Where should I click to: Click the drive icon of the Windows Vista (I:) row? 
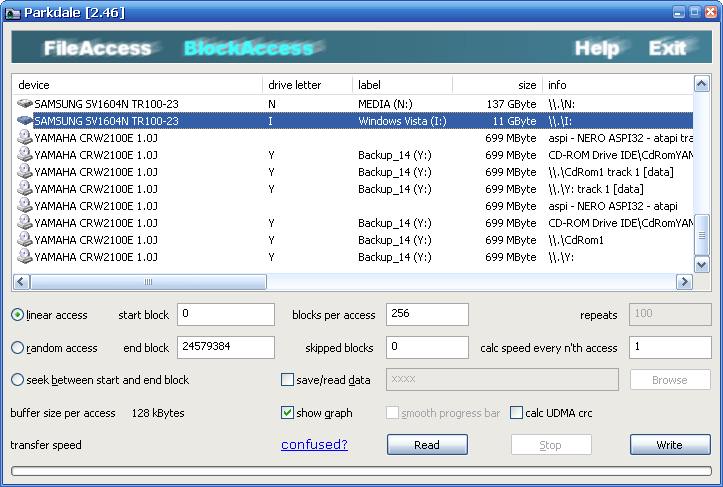(x=25, y=121)
